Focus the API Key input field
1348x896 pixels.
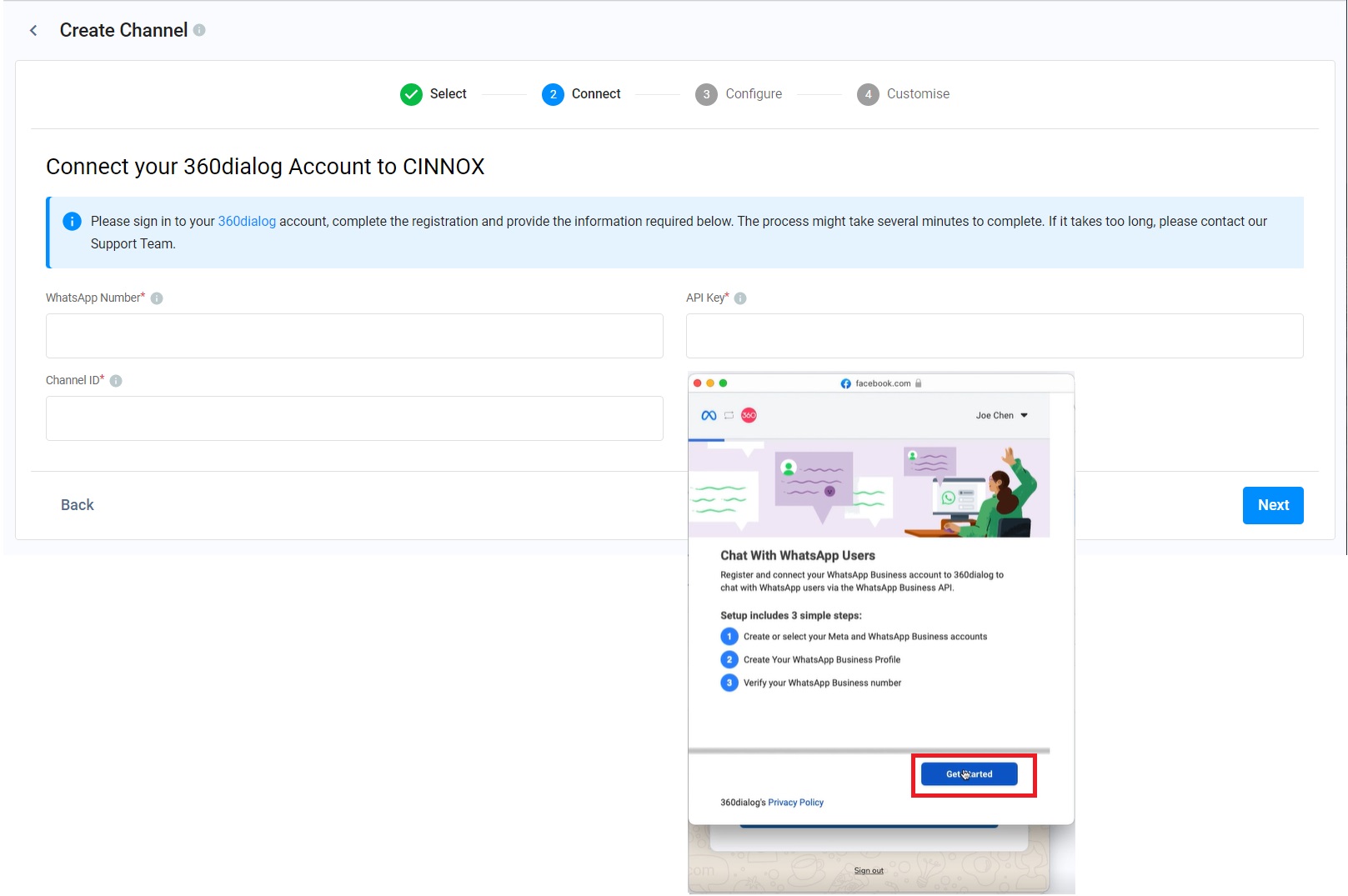pyautogui.click(x=995, y=336)
